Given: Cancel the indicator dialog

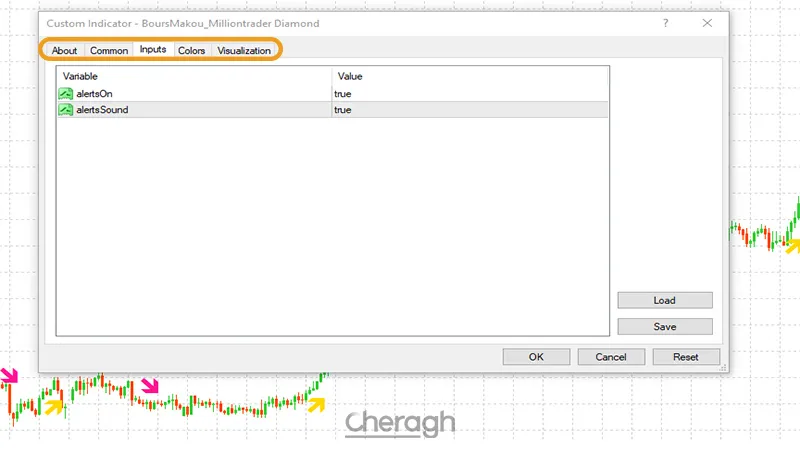Looking at the screenshot, I should 611,357.
